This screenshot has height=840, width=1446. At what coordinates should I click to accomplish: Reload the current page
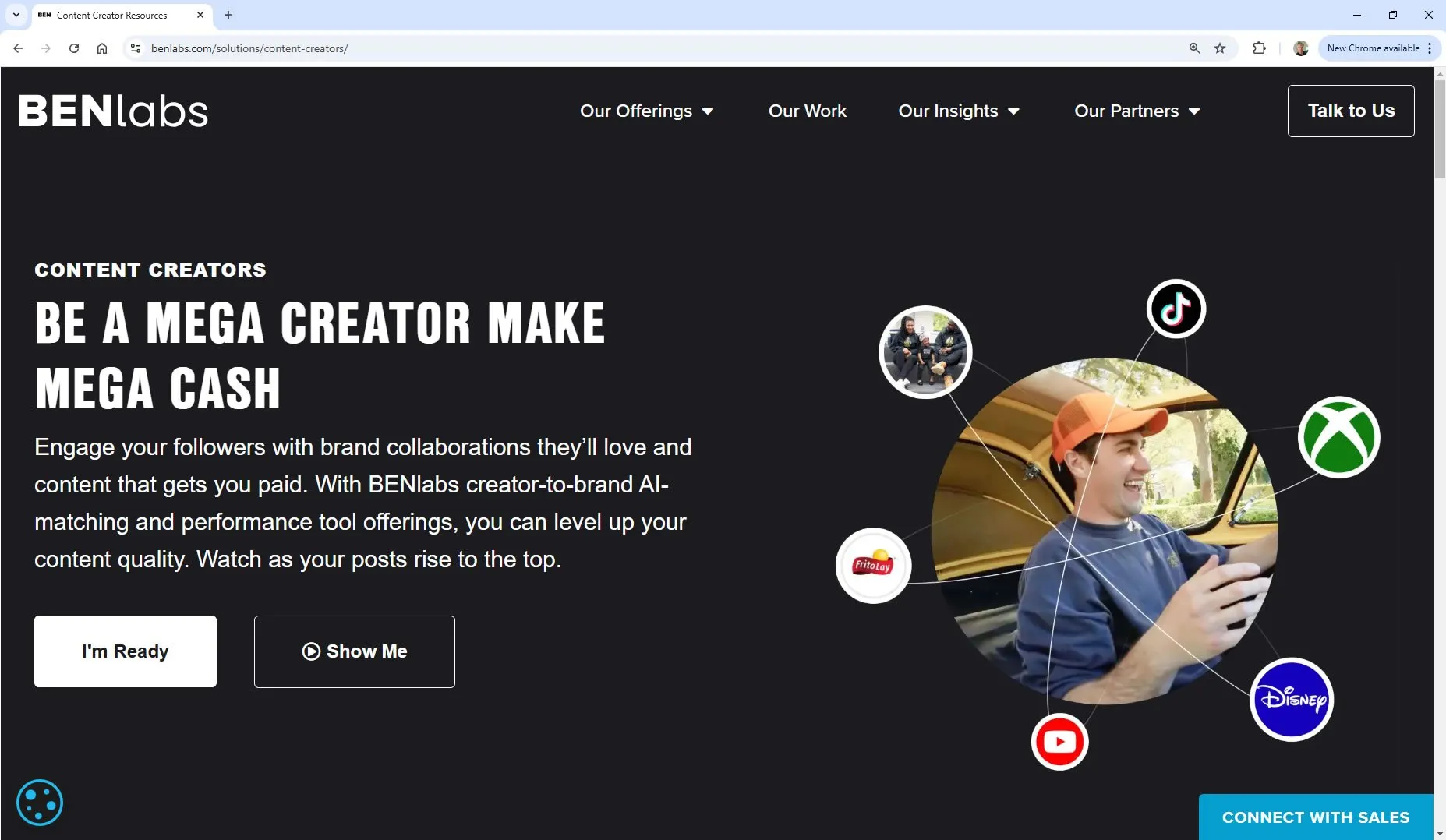(74, 48)
